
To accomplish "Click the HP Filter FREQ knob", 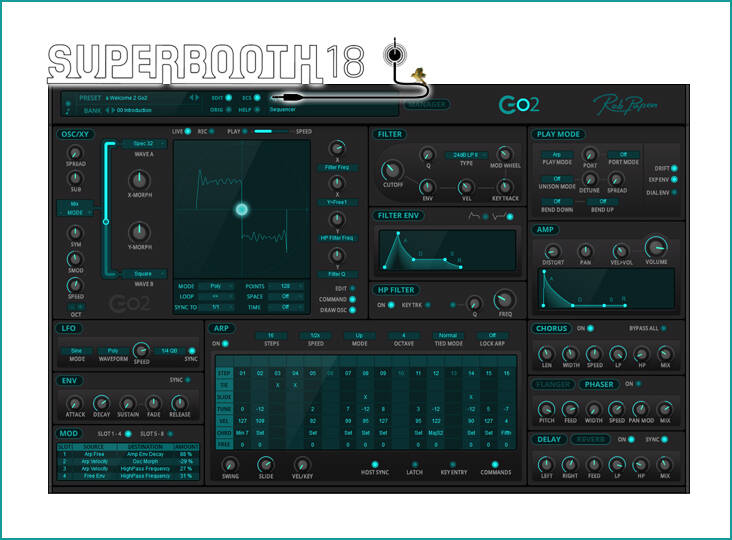I will (505, 300).
